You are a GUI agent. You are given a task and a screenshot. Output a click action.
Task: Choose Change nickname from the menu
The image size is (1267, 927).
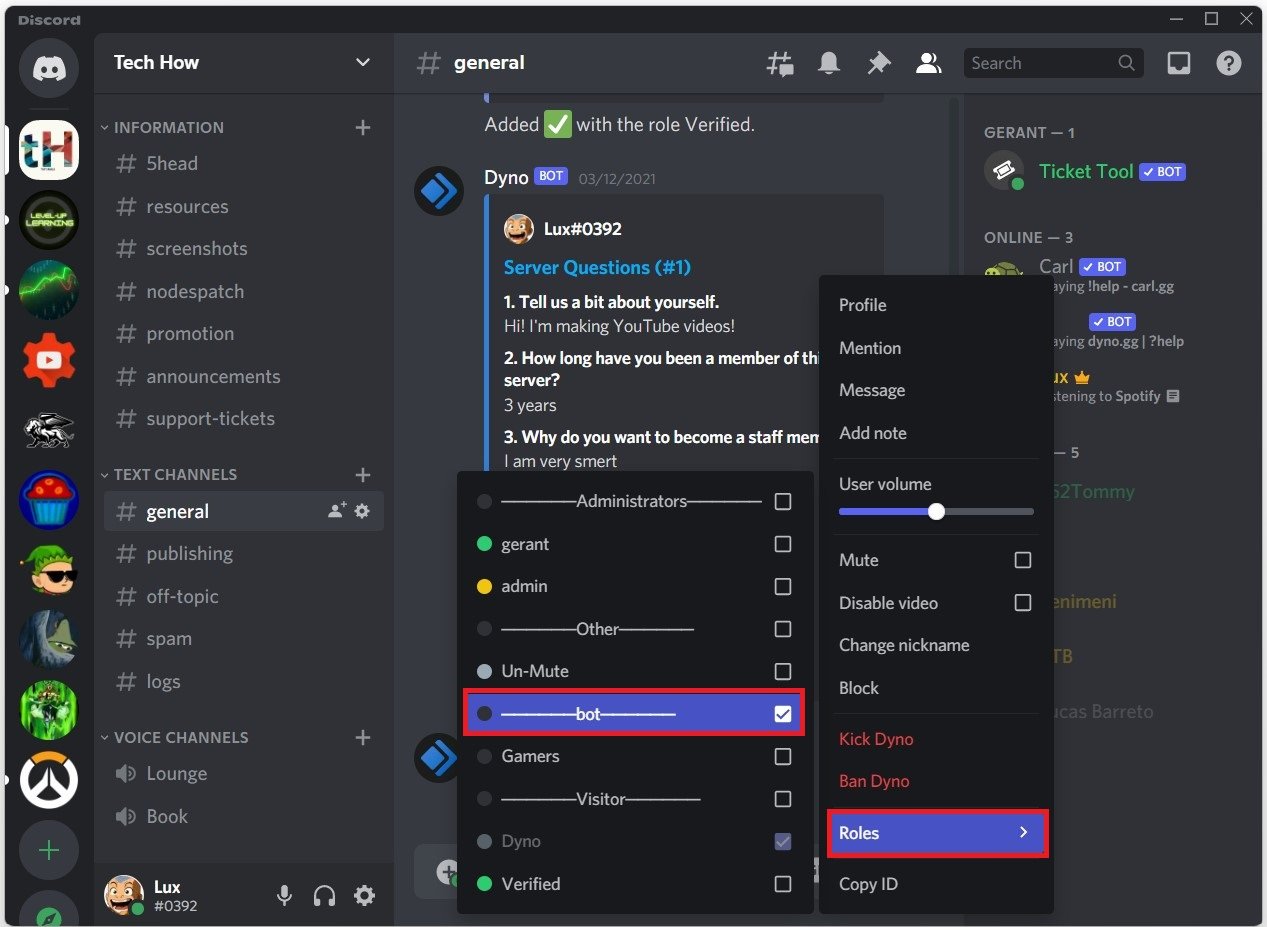(x=904, y=645)
